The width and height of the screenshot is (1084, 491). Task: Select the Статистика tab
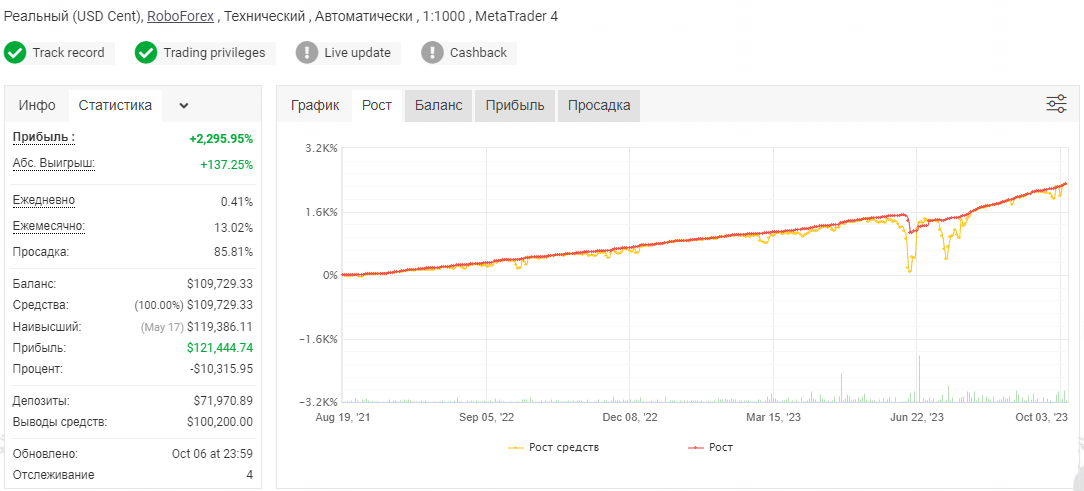(115, 106)
